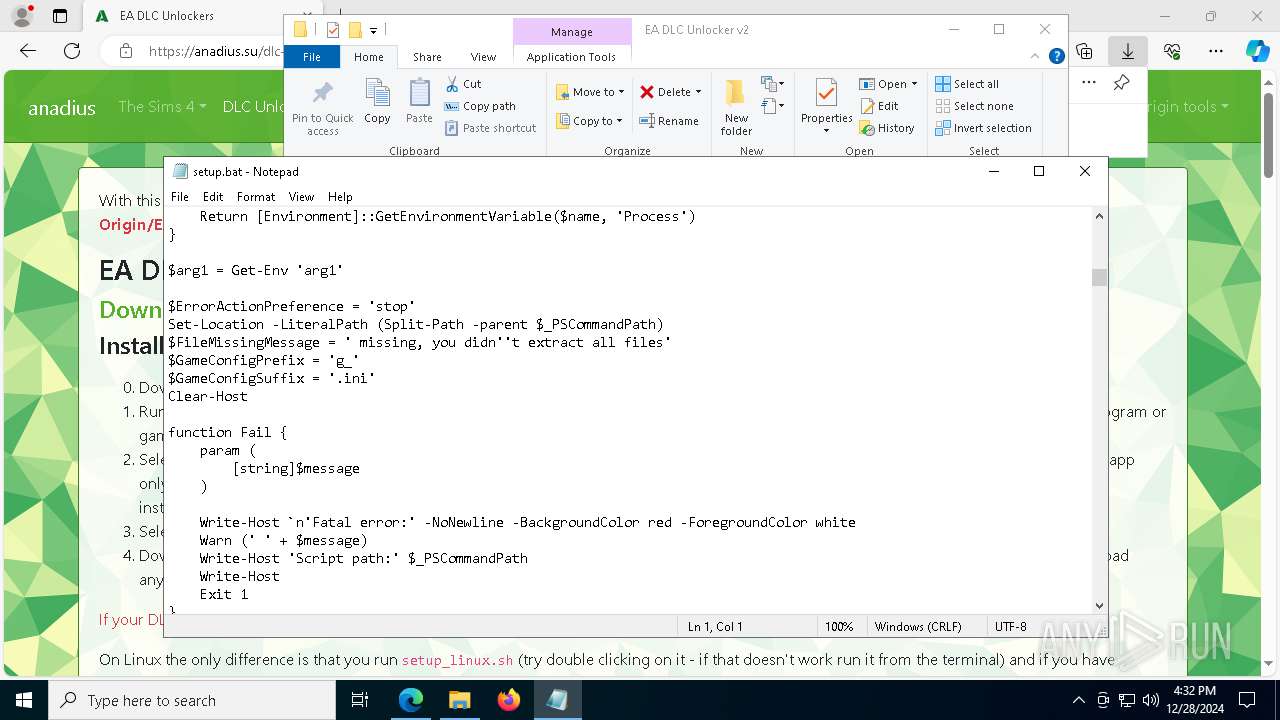Image resolution: width=1280 pixels, height=720 pixels.
Task: Click Select all in ribbon
Action: pyautogui.click(x=967, y=84)
